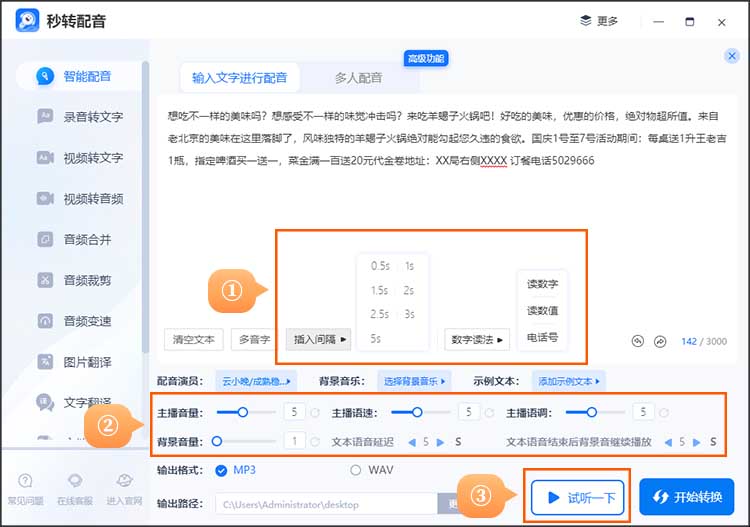This screenshot has width=750, height=527.
Task: Select WAV output format
Action: point(356,470)
